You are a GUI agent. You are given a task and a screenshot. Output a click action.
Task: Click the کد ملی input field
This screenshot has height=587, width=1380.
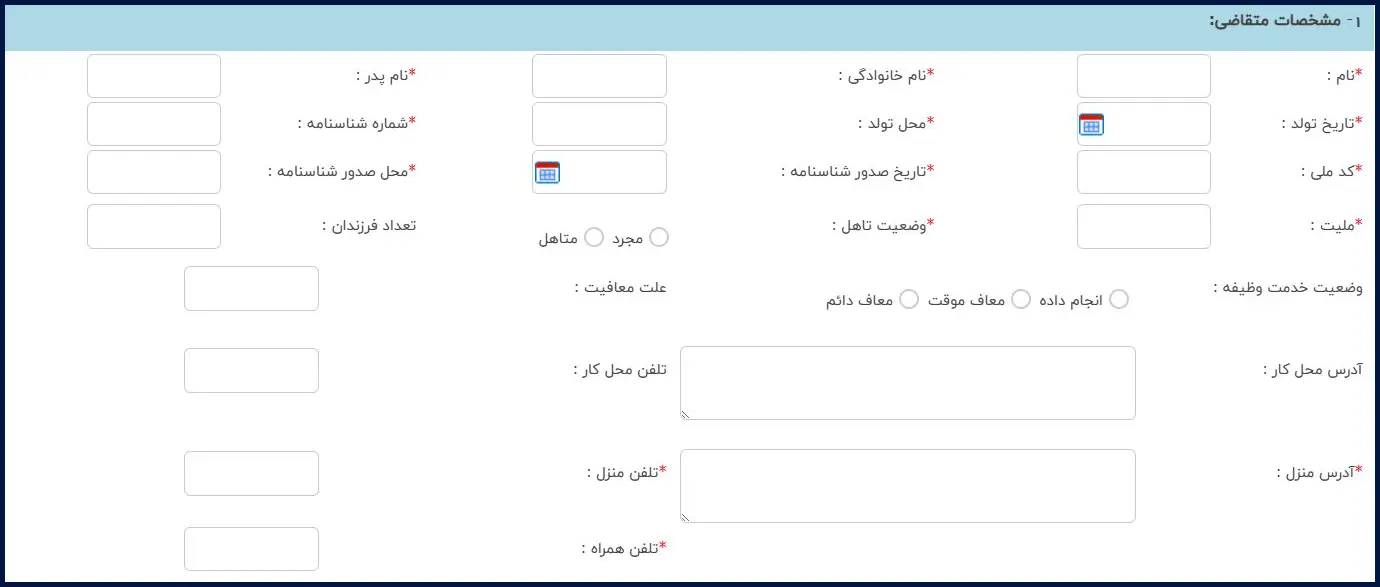coord(1143,172)
